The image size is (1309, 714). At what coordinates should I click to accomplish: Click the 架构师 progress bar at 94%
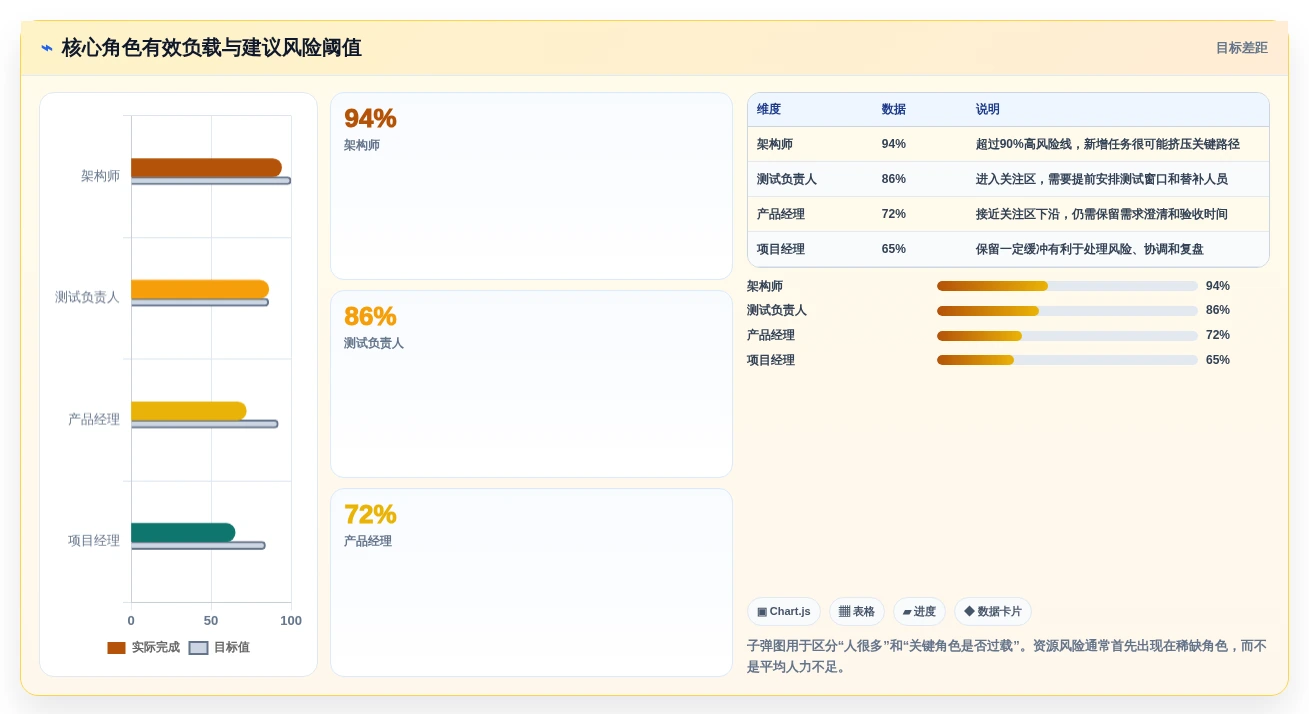[1067, 286]
